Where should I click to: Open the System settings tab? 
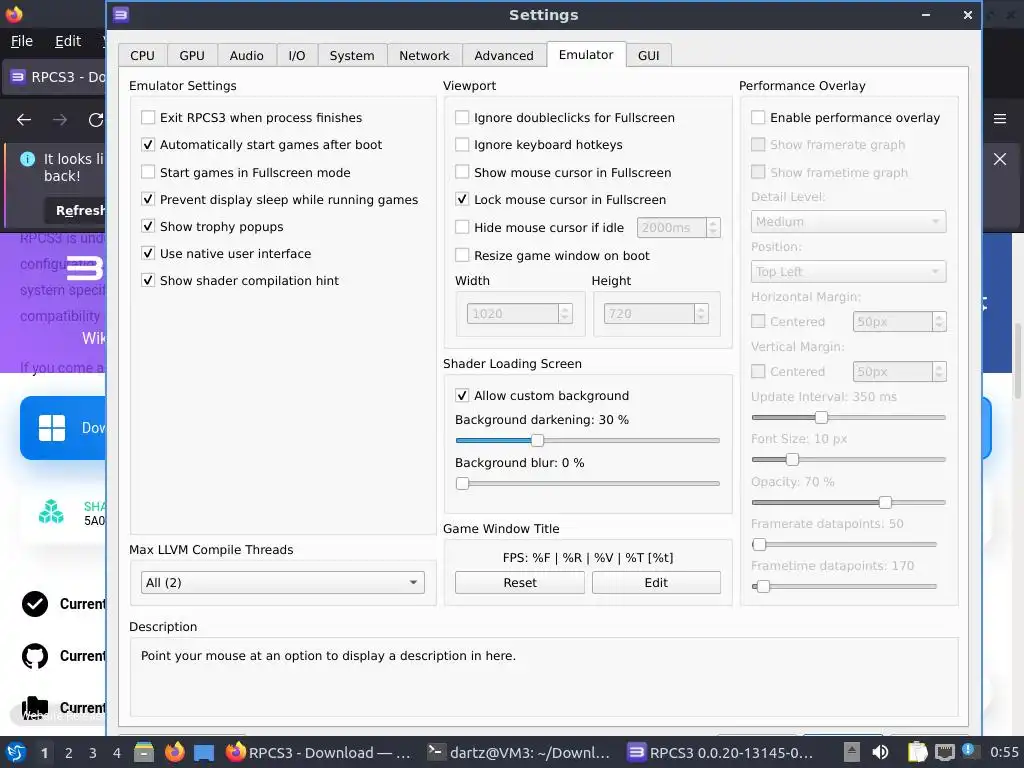352,56
